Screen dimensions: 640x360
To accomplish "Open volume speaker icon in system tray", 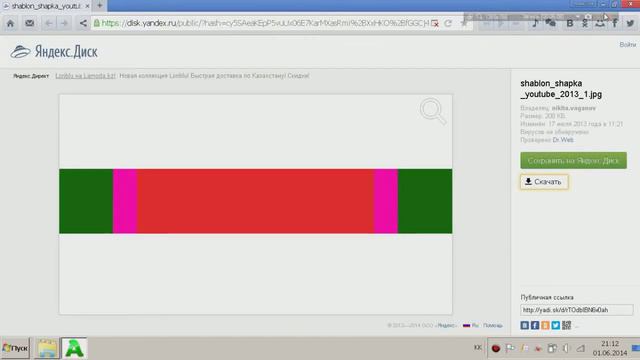I will point(566,348).
